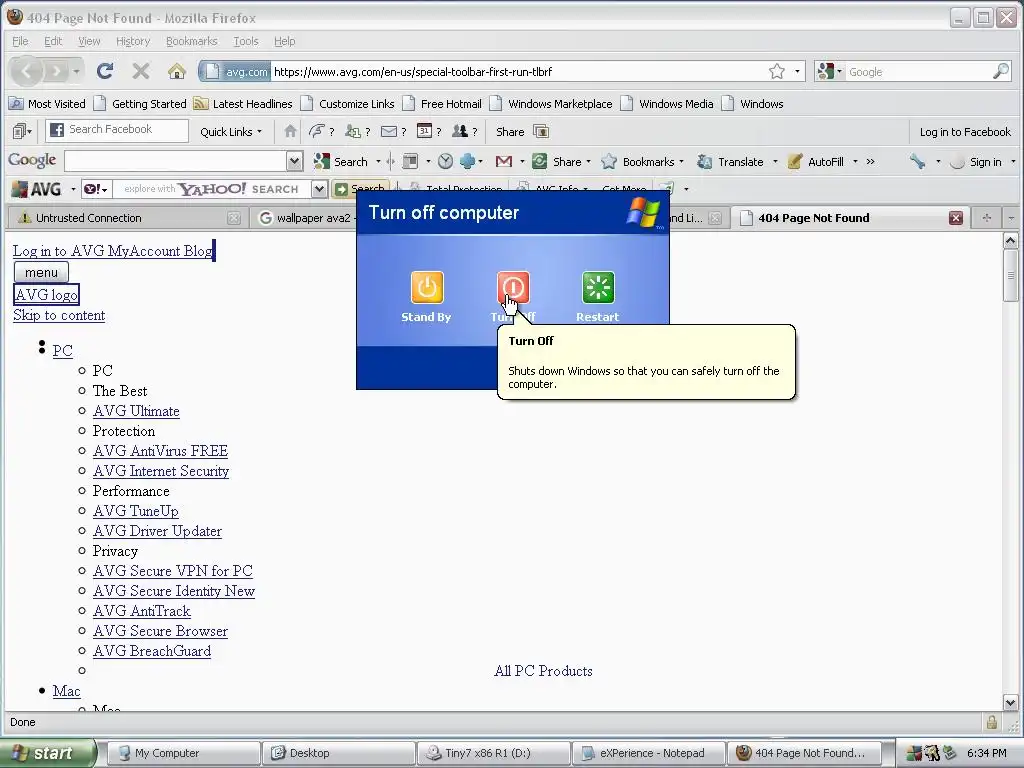This screenshot has height=768, width=1024.
Task: Click the Stand By power icon
Action: tap(426, 287)
